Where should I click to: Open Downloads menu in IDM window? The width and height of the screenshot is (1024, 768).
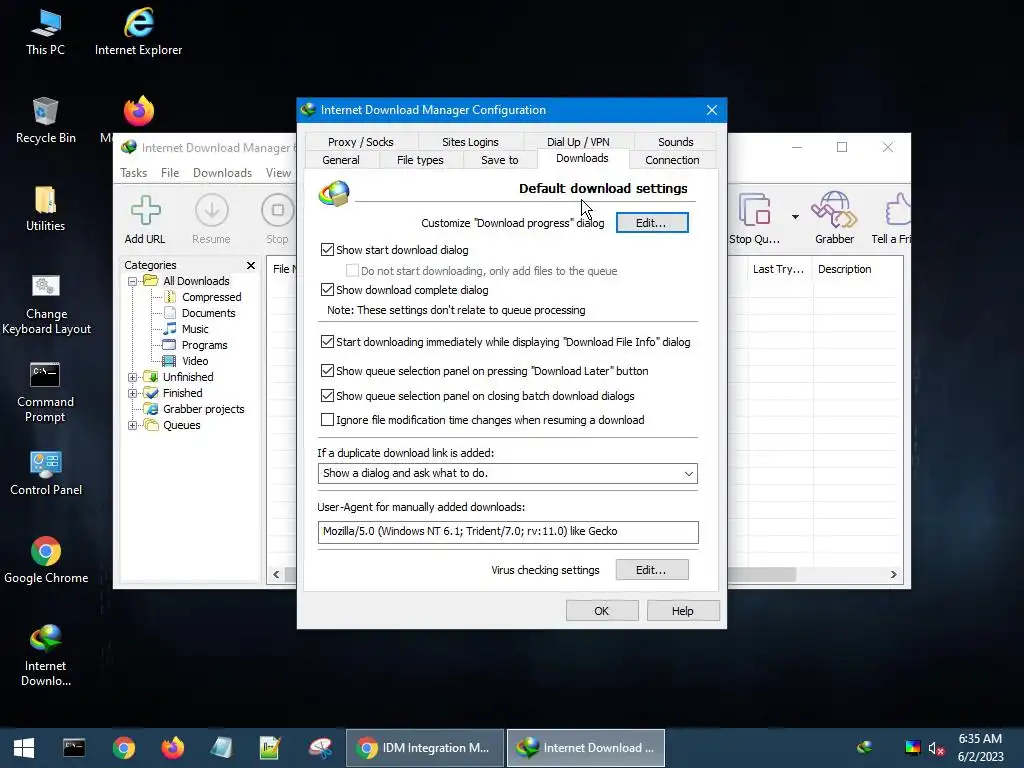(x=222, y=173)
